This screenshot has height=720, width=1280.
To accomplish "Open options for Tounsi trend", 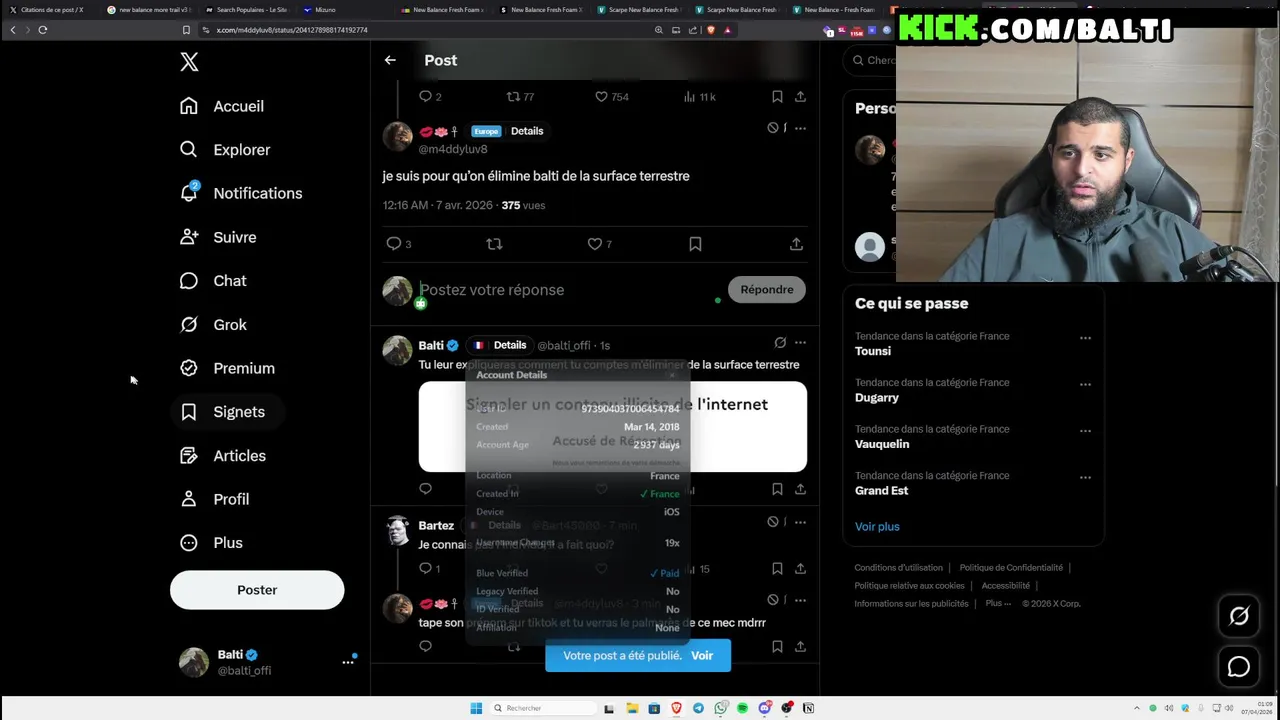I will click(1085, 338).
